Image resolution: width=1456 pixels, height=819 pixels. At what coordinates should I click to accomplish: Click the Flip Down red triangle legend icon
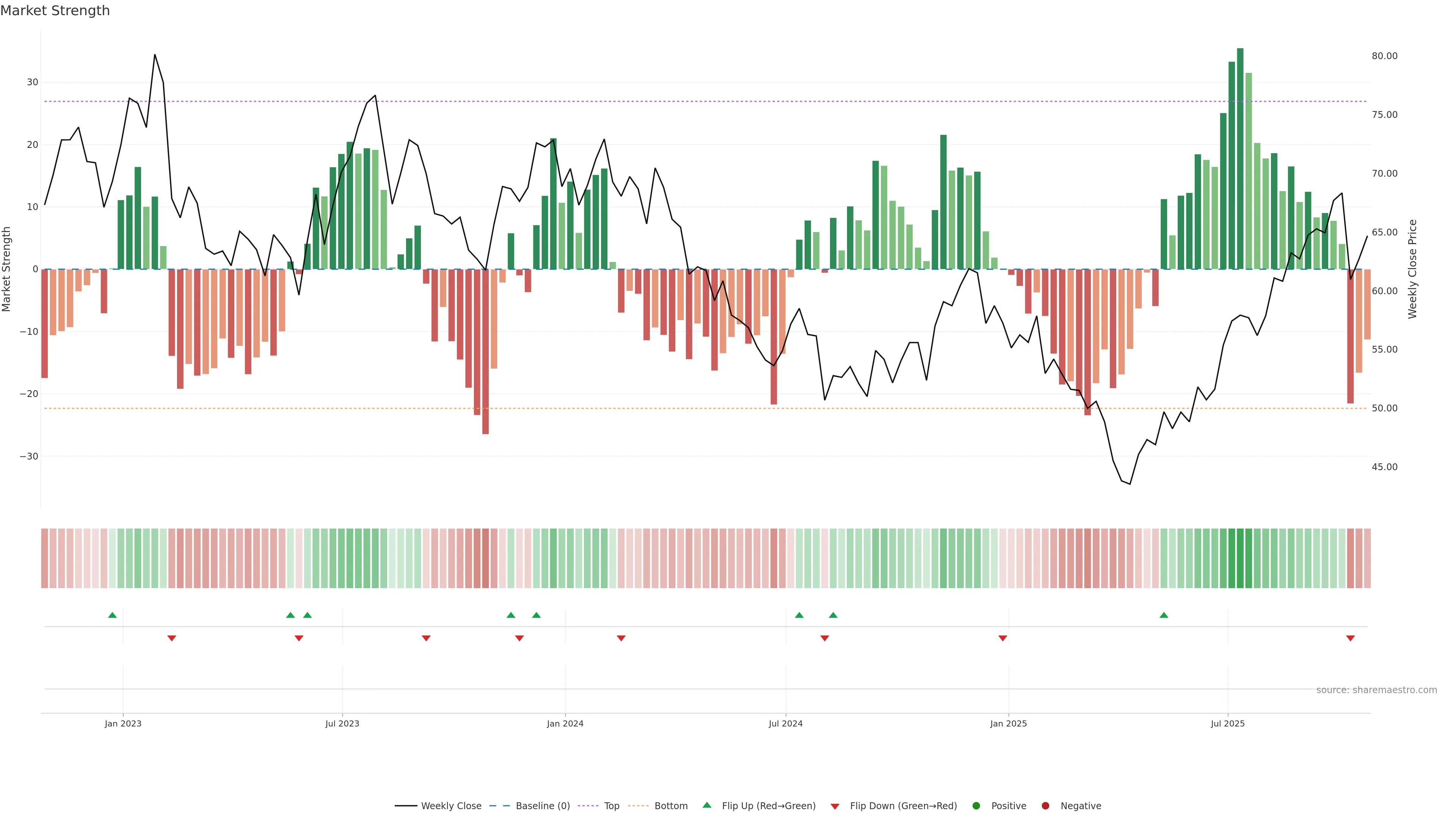835,806
